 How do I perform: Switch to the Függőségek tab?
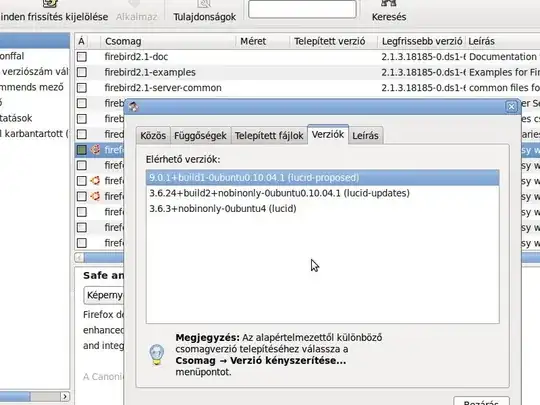pos(200,136)
